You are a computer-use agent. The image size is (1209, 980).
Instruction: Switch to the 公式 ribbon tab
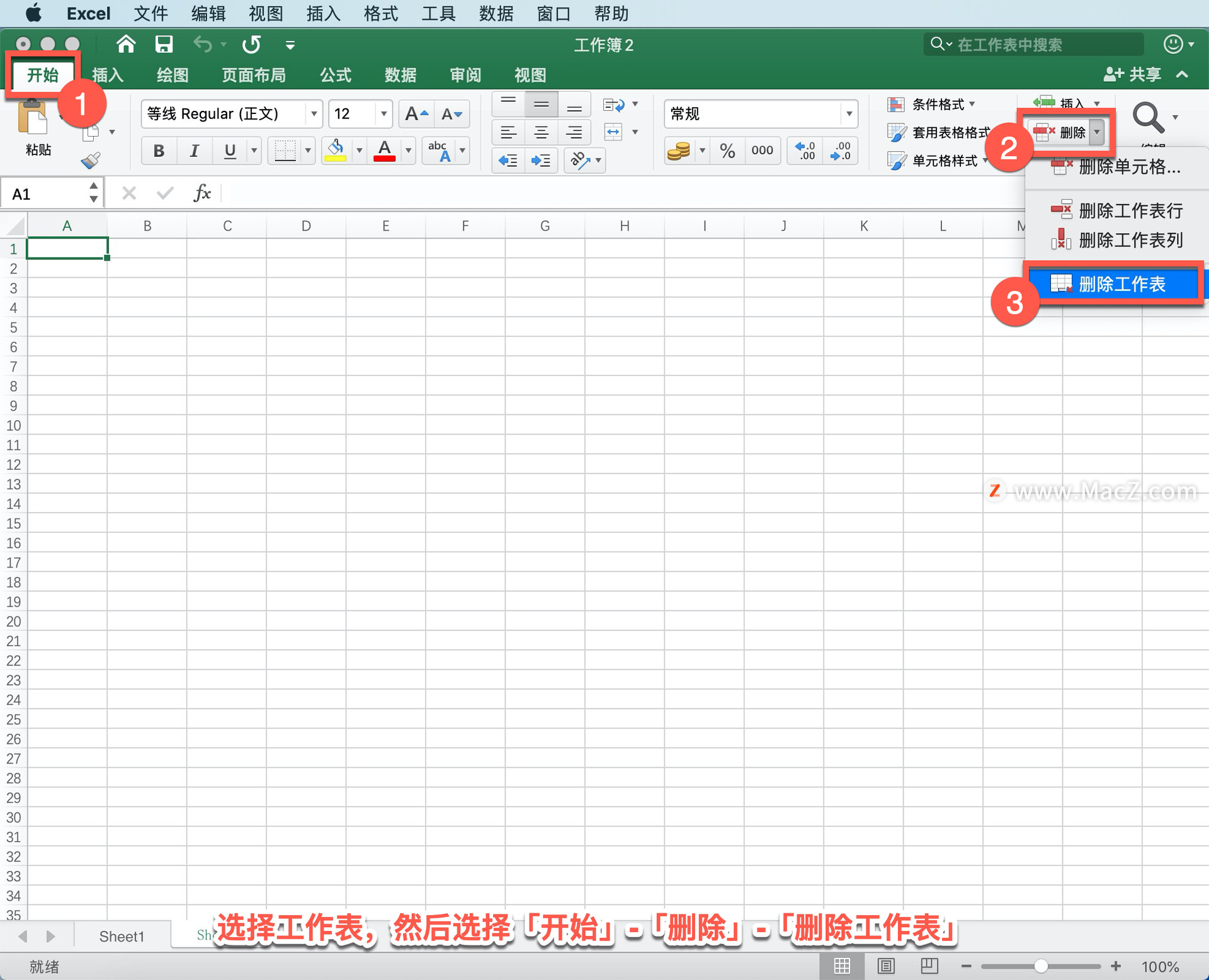tap(335, 76)
